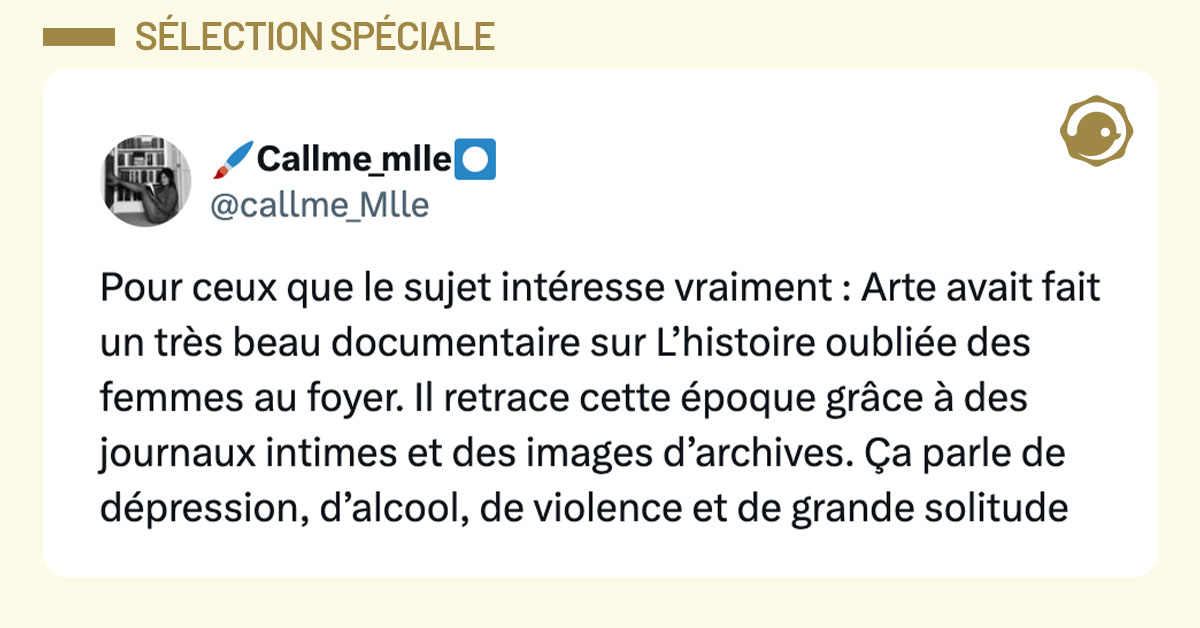Open the @callme_Mlle handle link
The image size is (1200, 628).
point(319,205)
